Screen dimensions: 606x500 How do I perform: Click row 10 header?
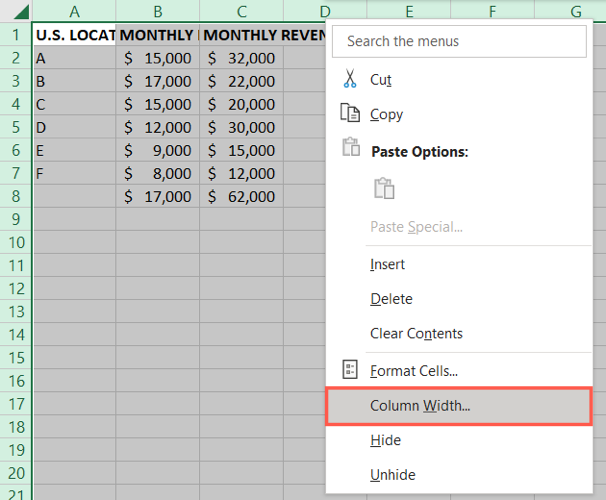[15, 243]
